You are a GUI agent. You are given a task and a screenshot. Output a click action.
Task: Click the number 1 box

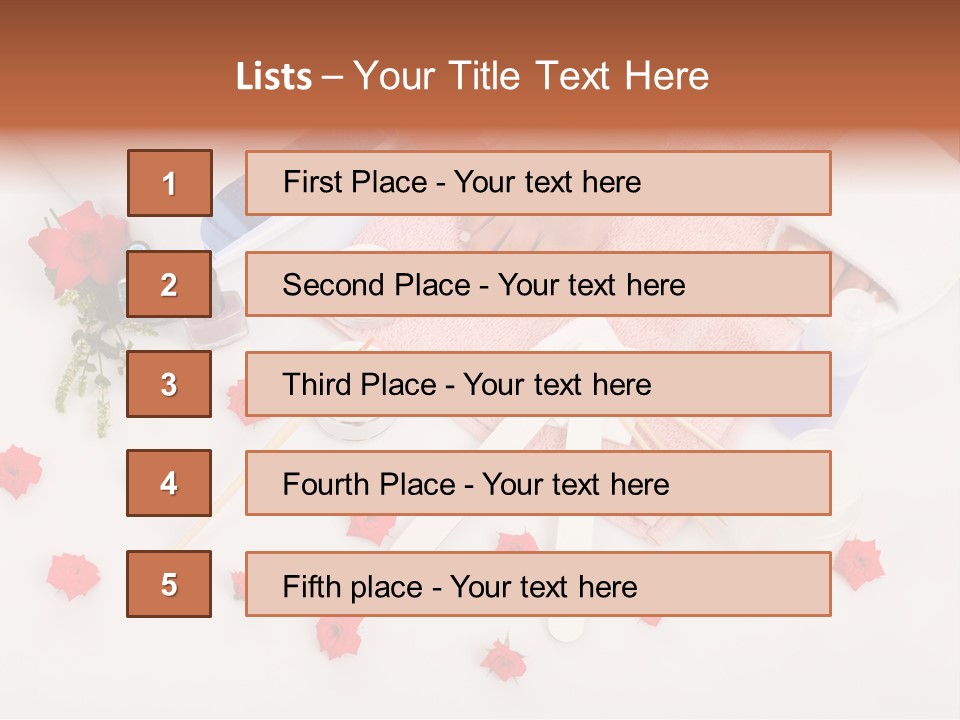point(170,183)
